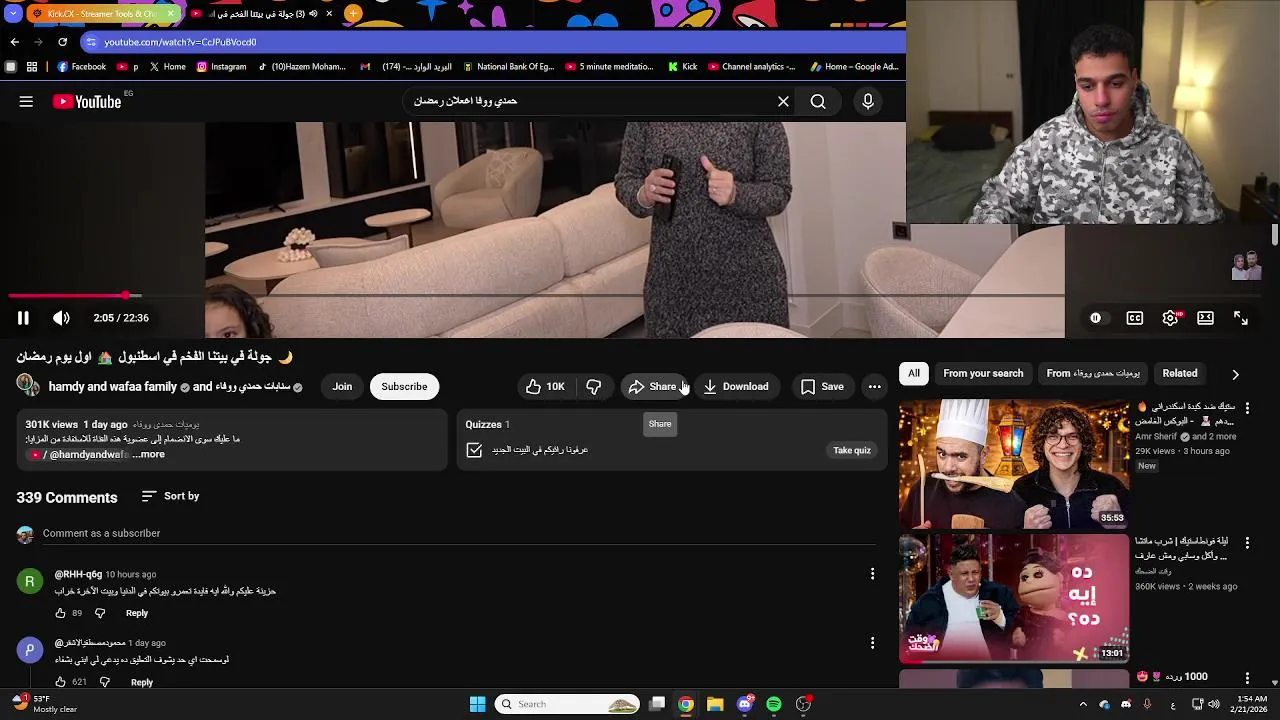Join the channel membership
1280x720 pixels.
(x=342, y=386)
